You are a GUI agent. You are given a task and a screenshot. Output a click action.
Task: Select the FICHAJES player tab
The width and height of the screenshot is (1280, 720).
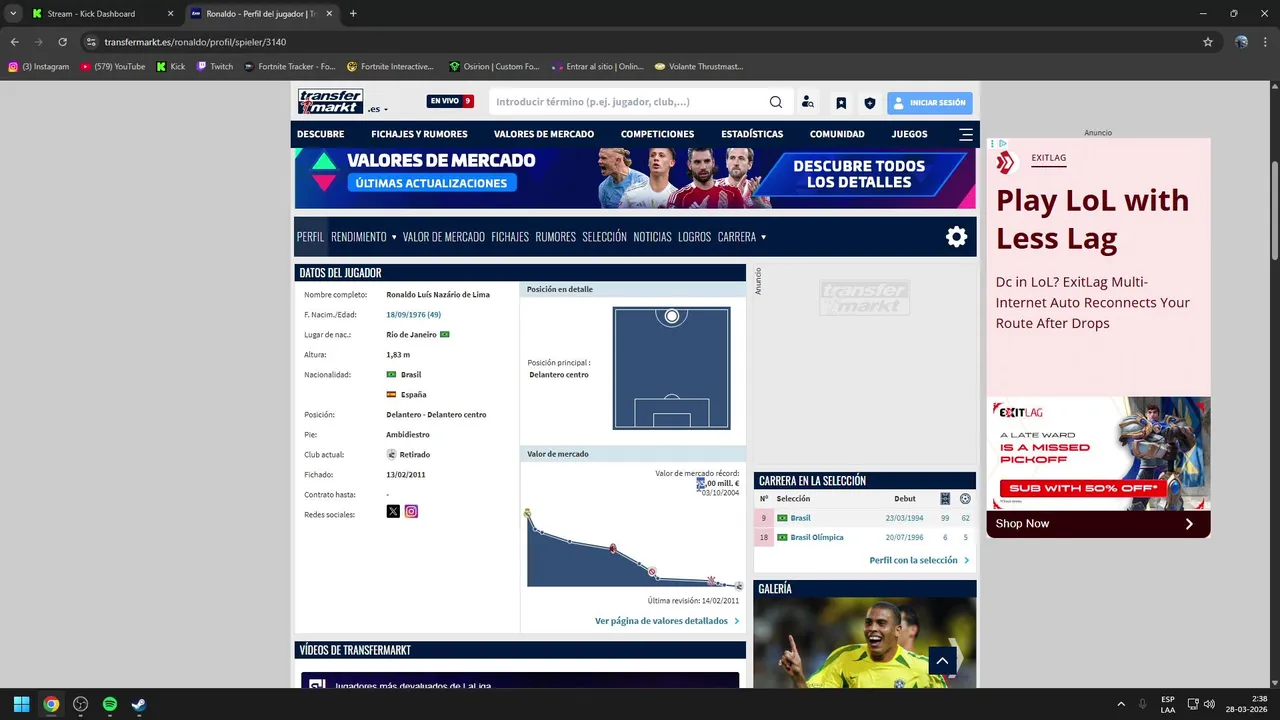point(510,237)
